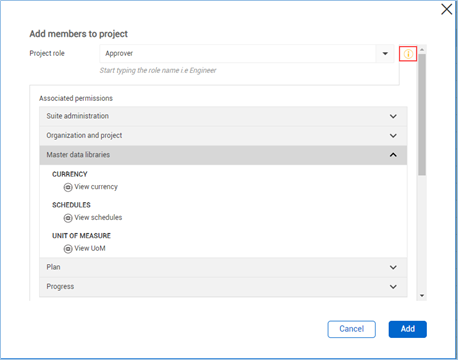The image size is (458, 360).
Task: Click the permissions scrollbar thumb
Action: pos(422,114)
